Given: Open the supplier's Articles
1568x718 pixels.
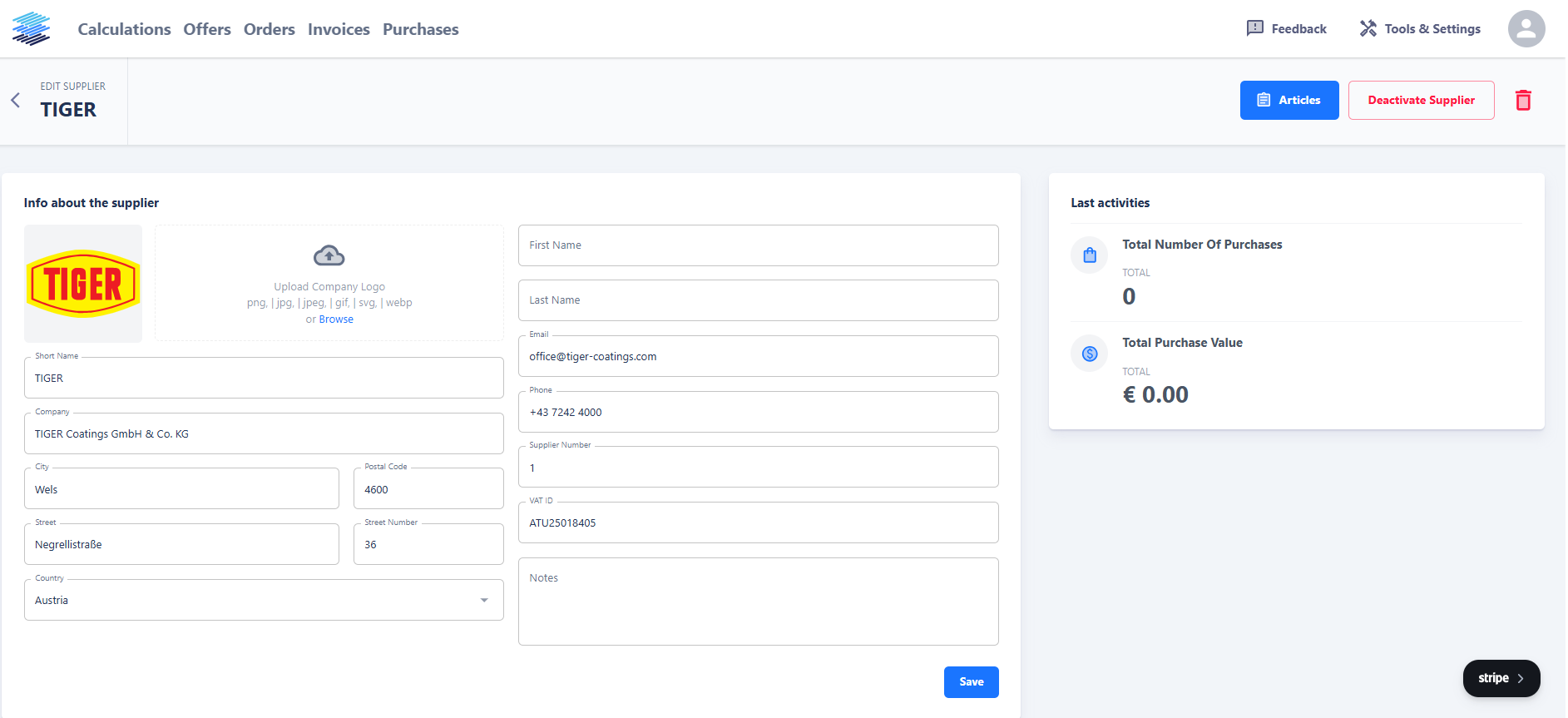Looking at the screenshot, I should [1289, 101].
